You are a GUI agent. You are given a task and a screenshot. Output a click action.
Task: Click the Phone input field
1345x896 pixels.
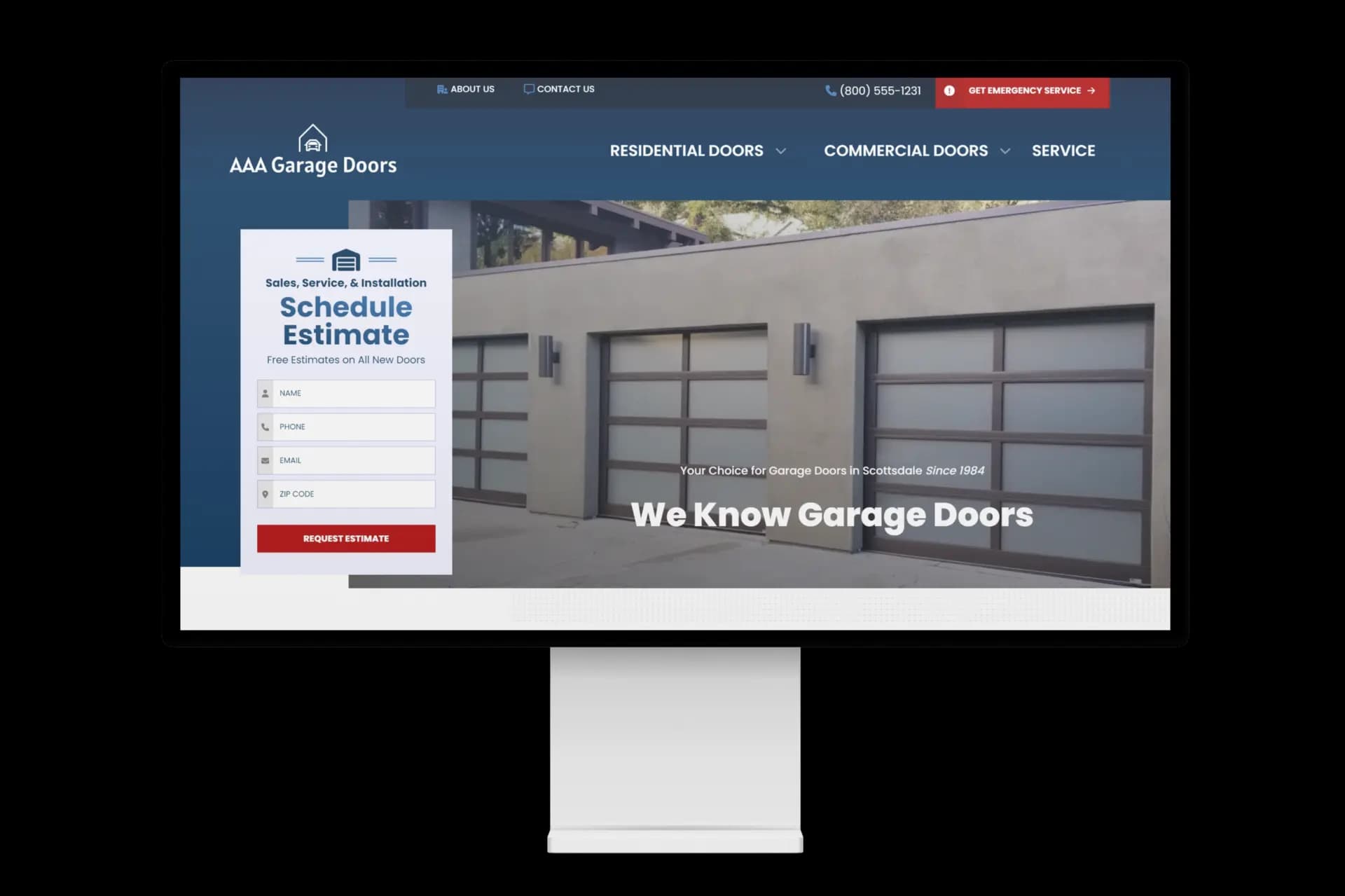[x=346, y=426]
